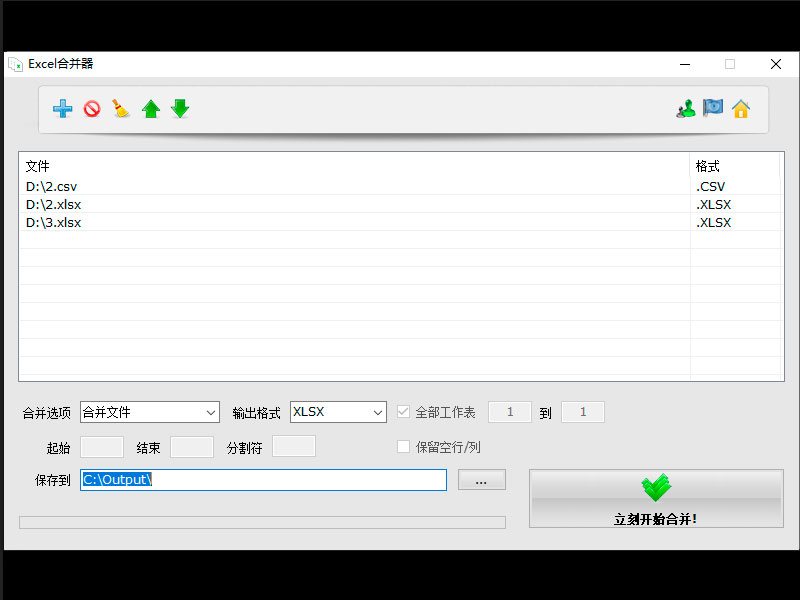Move selected file down with green arrow
This screenshot has height=600, width=800.
(180, 109)
